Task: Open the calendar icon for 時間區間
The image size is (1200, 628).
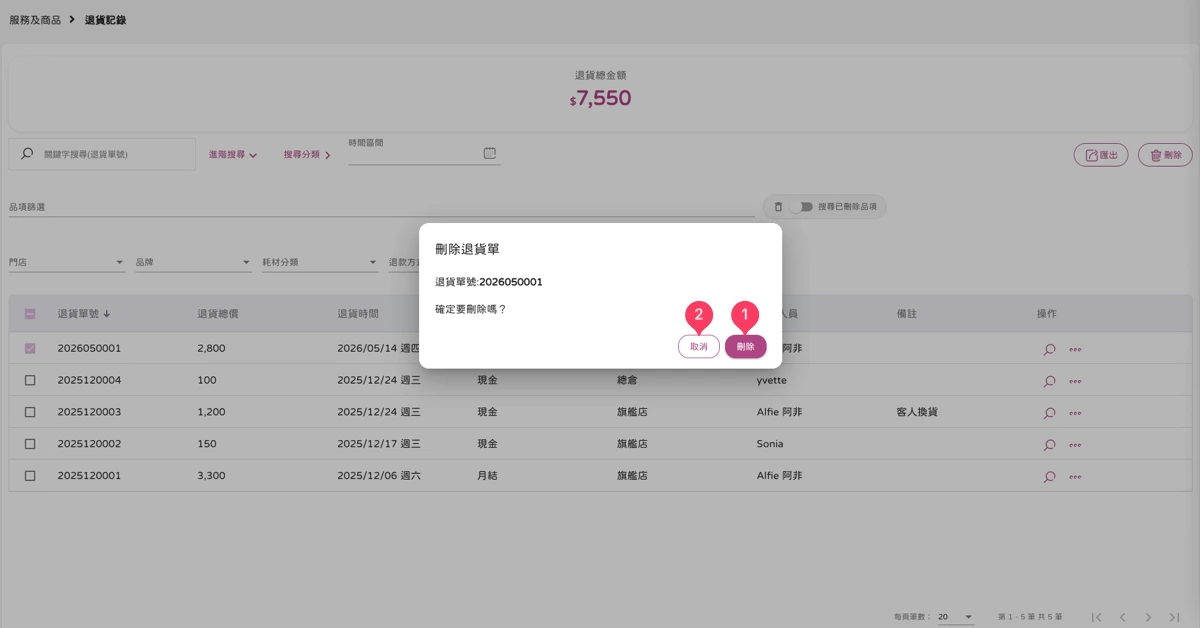Action: (490, 153)
